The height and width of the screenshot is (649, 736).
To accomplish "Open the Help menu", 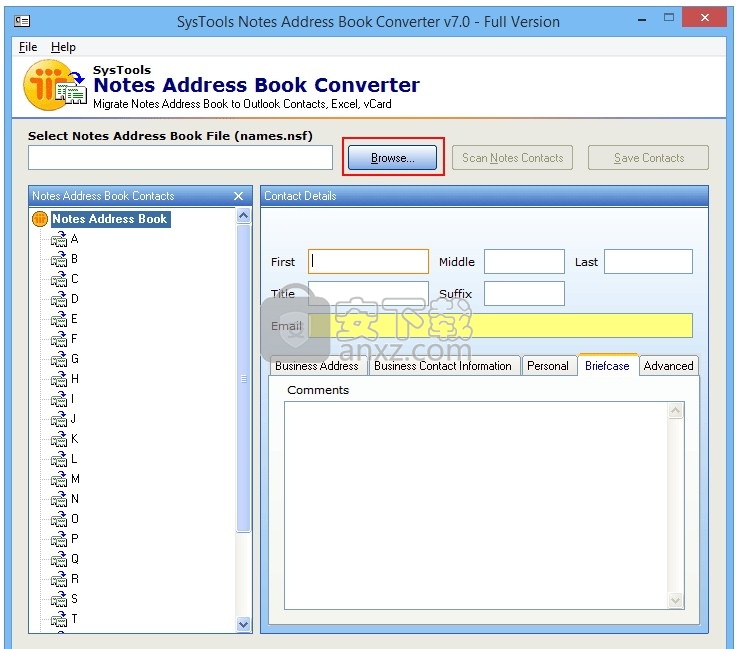I will pyautogui.click(x=63, y=47).
